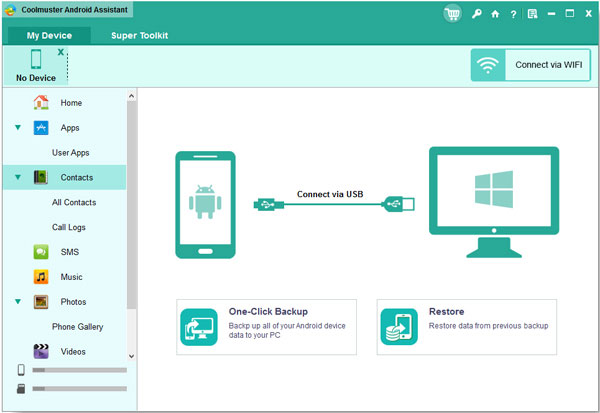Click the USB cable illustration
Viewport: 600px width, 413px height.
click(334, 204)
